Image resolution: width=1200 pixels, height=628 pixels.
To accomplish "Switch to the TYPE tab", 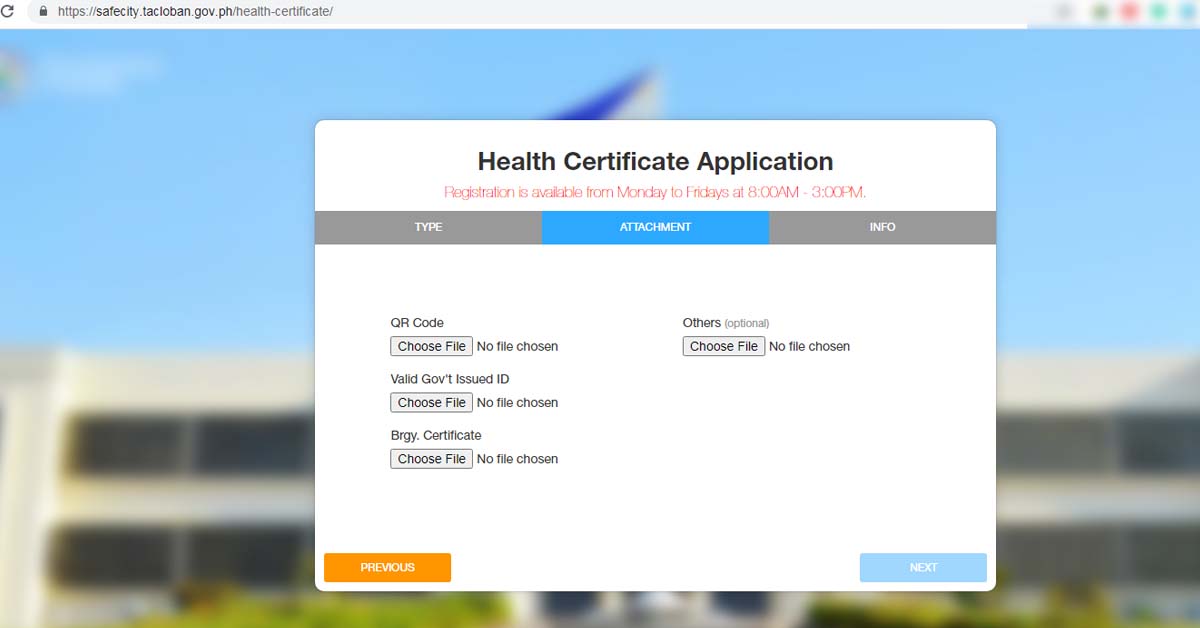I will (427, 227).
